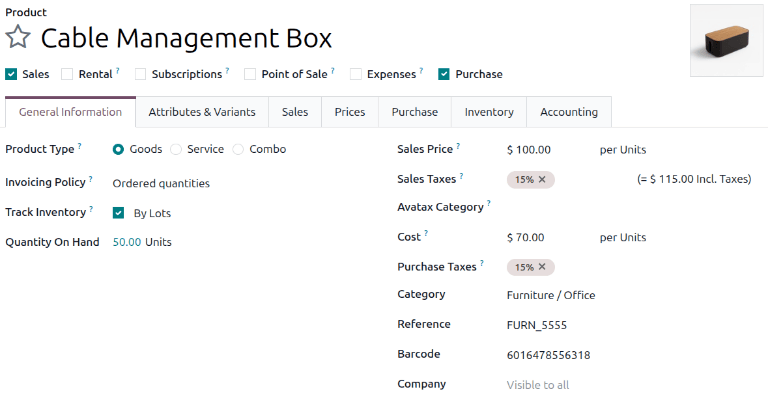The width and height of the screenshot is (768, 398).
Task: Select Goods product type
Action: 118,149
